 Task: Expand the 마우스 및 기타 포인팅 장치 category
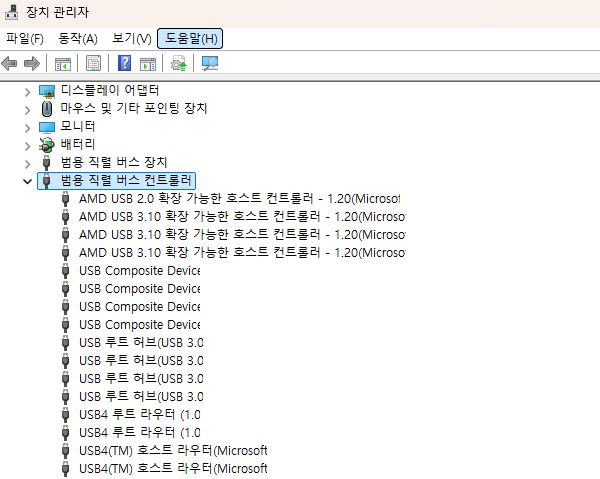[27, 110]
